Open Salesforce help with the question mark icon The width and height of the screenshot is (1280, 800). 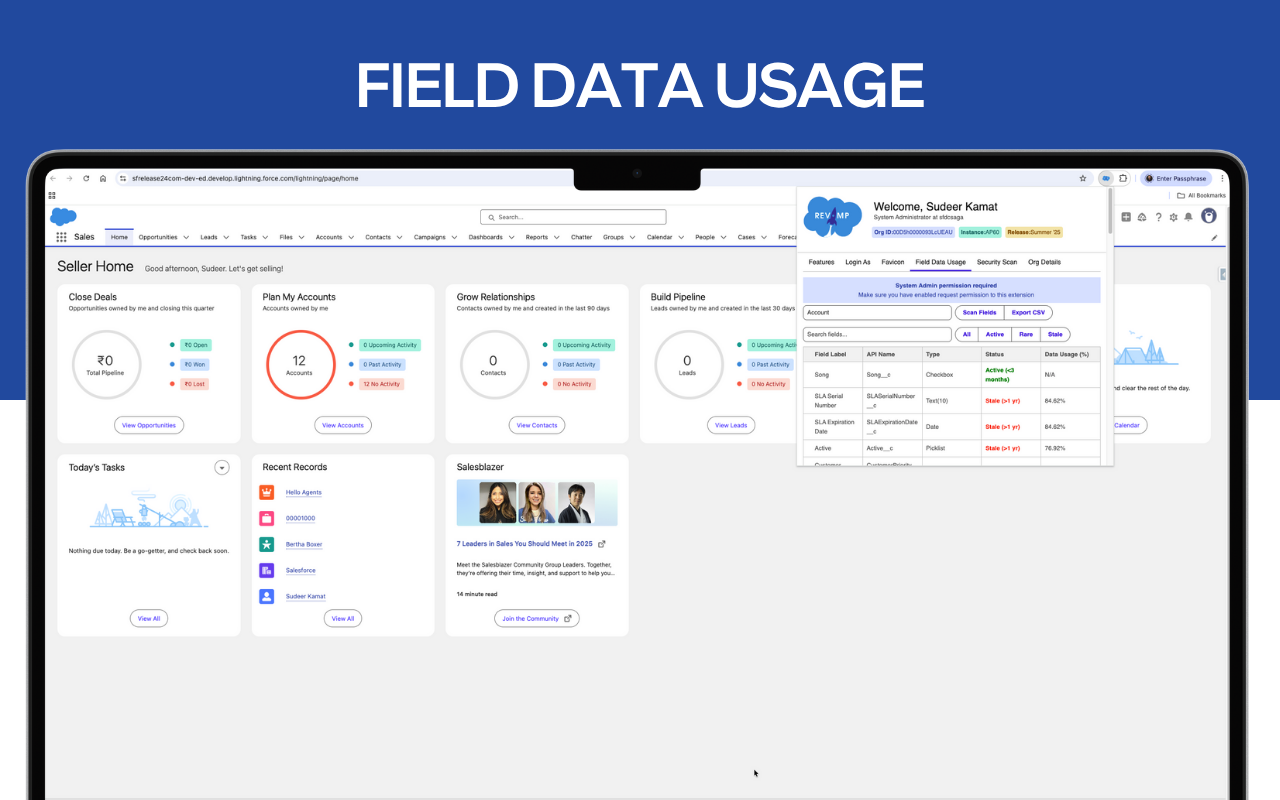[x=1158, y=217]
